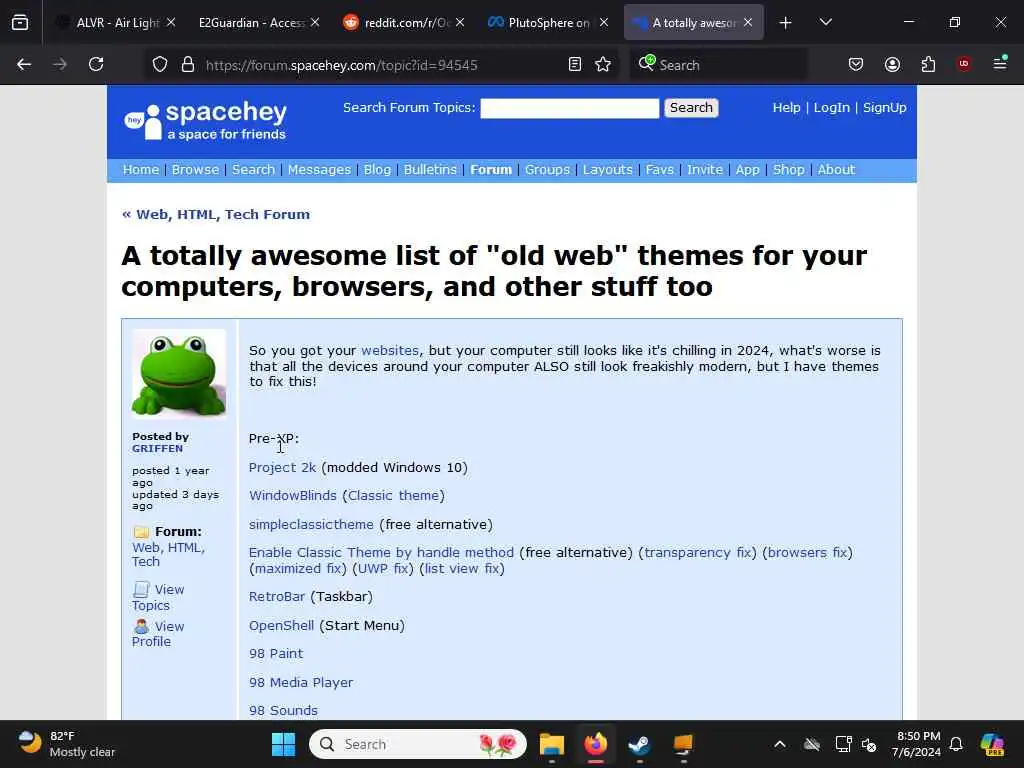Open Steam from the taskbar

point(639,744)
